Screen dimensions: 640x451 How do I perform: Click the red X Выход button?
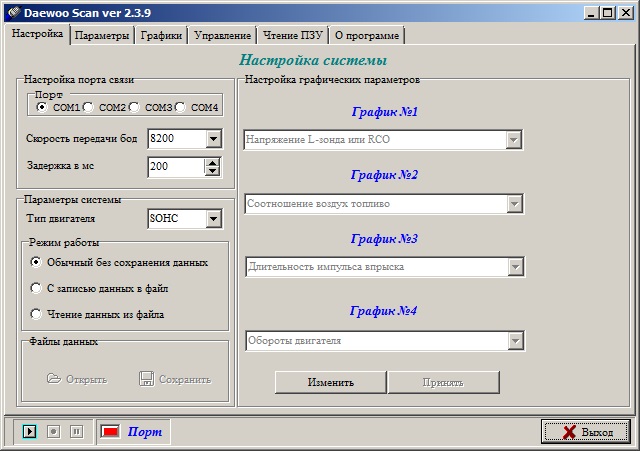tap(585, 431)
